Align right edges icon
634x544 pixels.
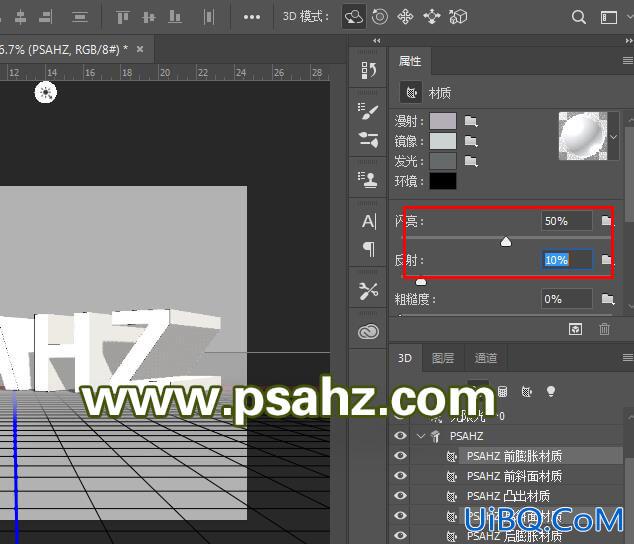click(x=46, y=17)
